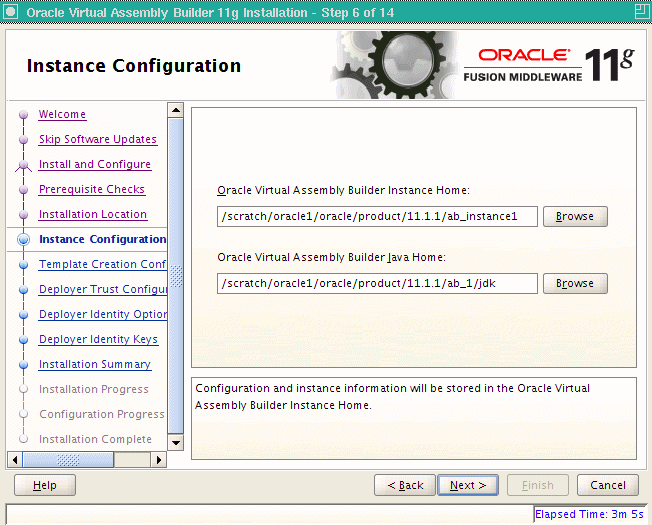Image resolution: width=652 pixels, height=525 pixels.
Task: Click scroll-left arrow under steps list
Action: [15, 460]
